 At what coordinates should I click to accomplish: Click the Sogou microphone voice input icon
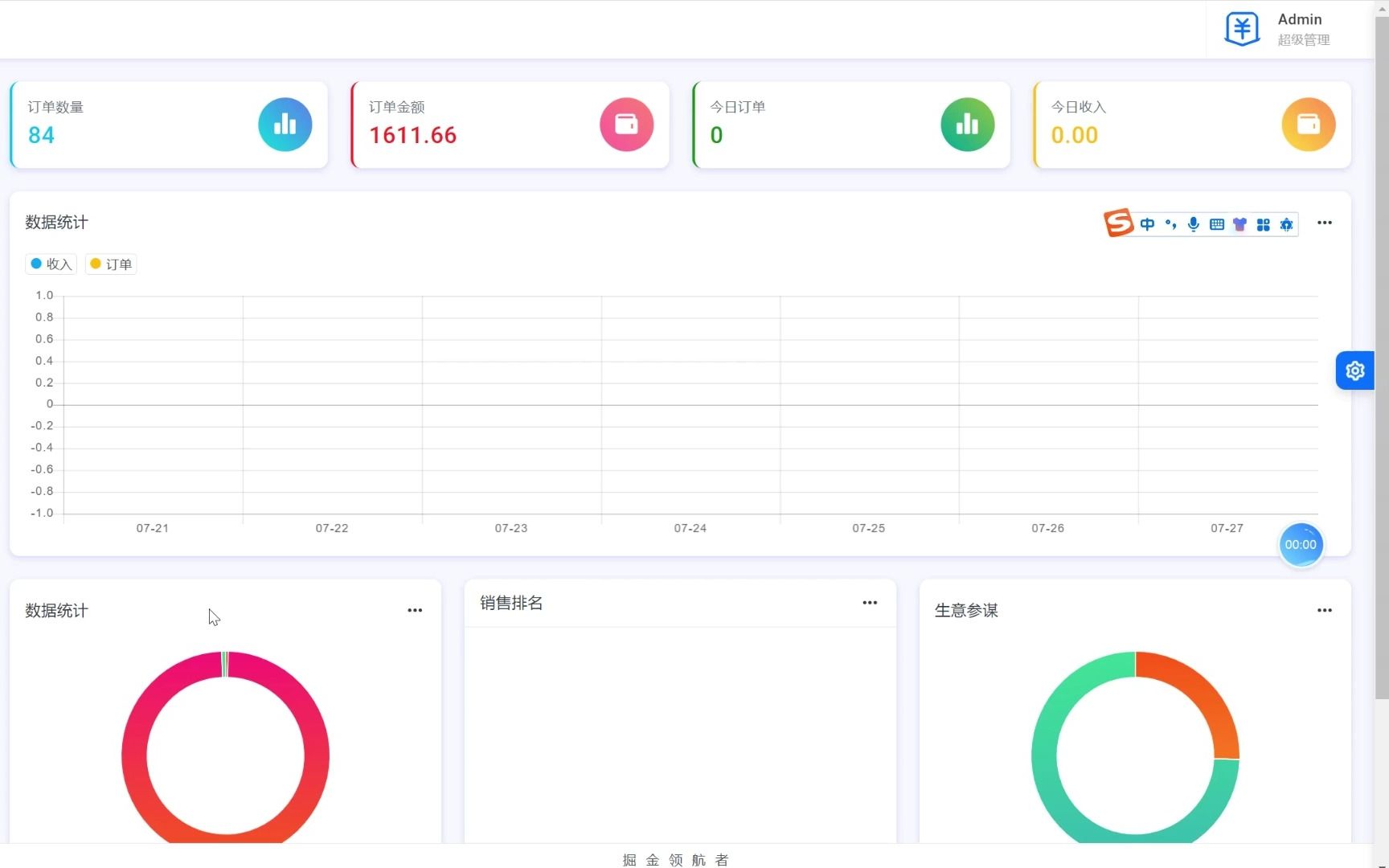pyautogui.click(x=1194, y=224)
